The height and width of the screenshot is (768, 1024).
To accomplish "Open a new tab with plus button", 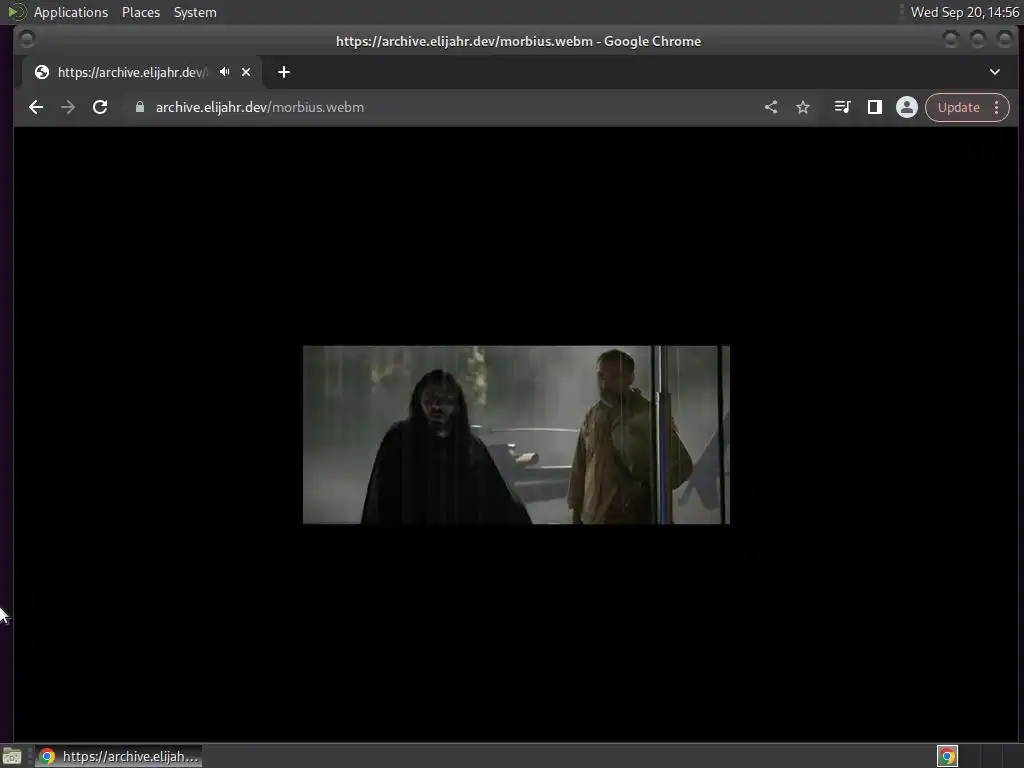I will point(283,72).
